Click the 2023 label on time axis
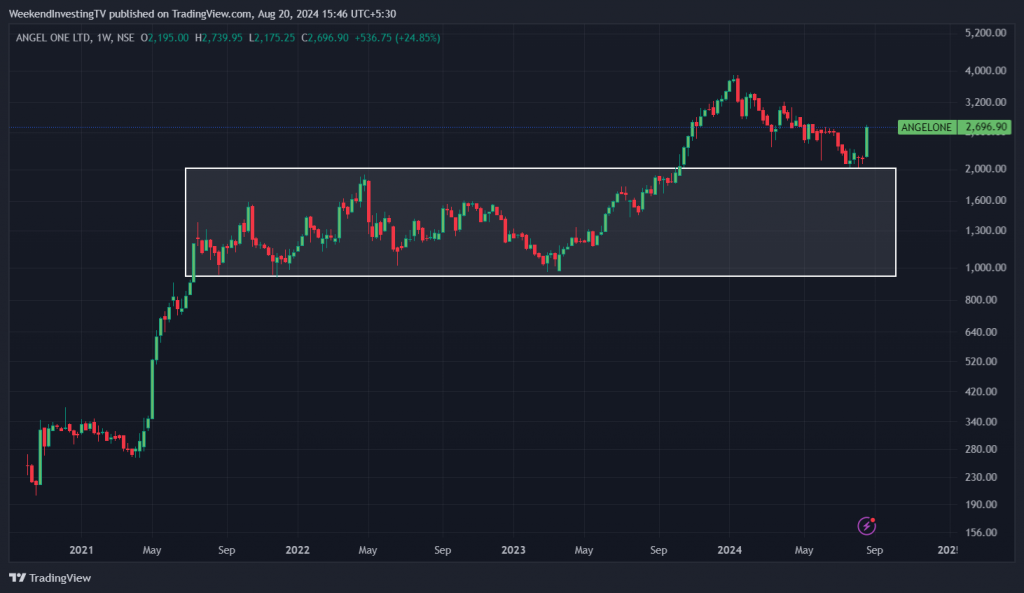Viewport: 1024px width, 593px height. click(513, 550)
